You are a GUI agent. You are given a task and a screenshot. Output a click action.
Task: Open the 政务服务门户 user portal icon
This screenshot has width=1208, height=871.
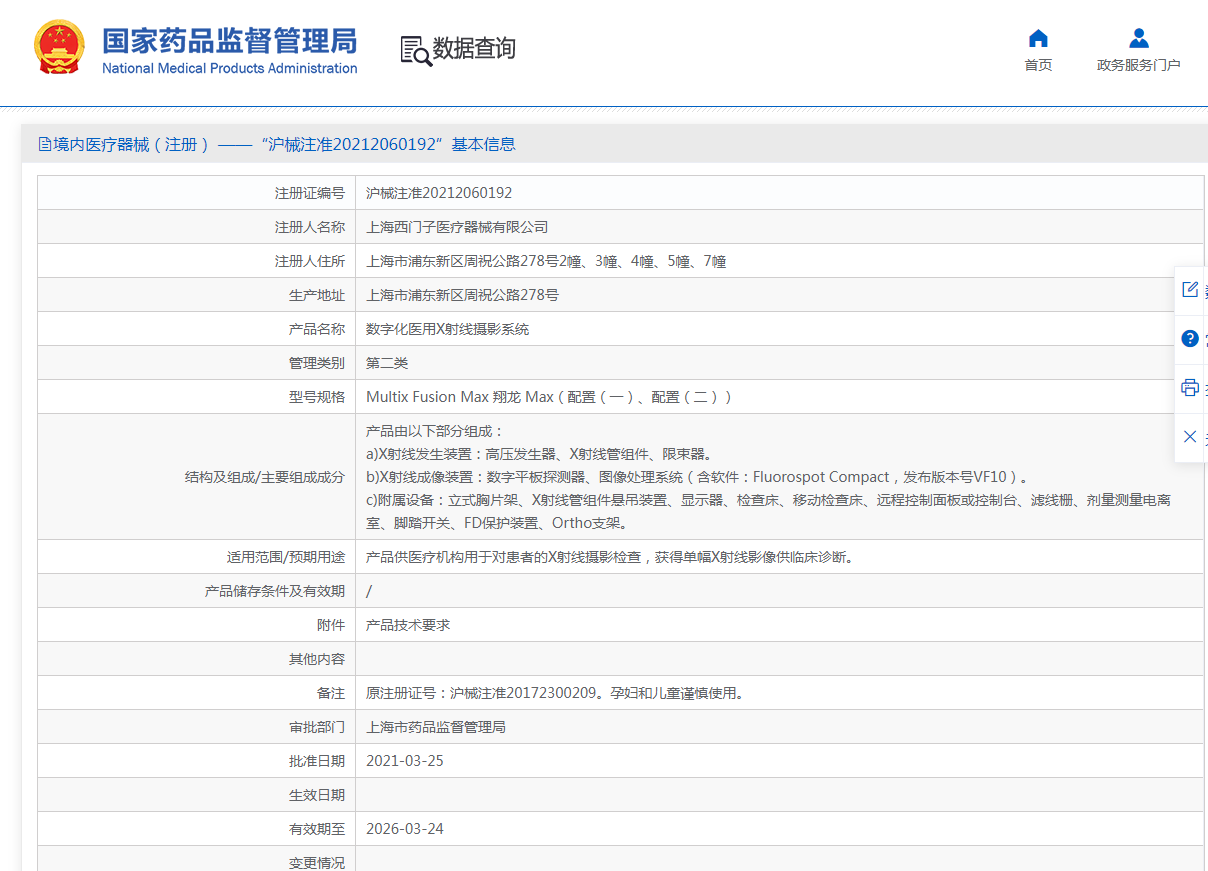pyautogui.click(x=1138, y=39)
